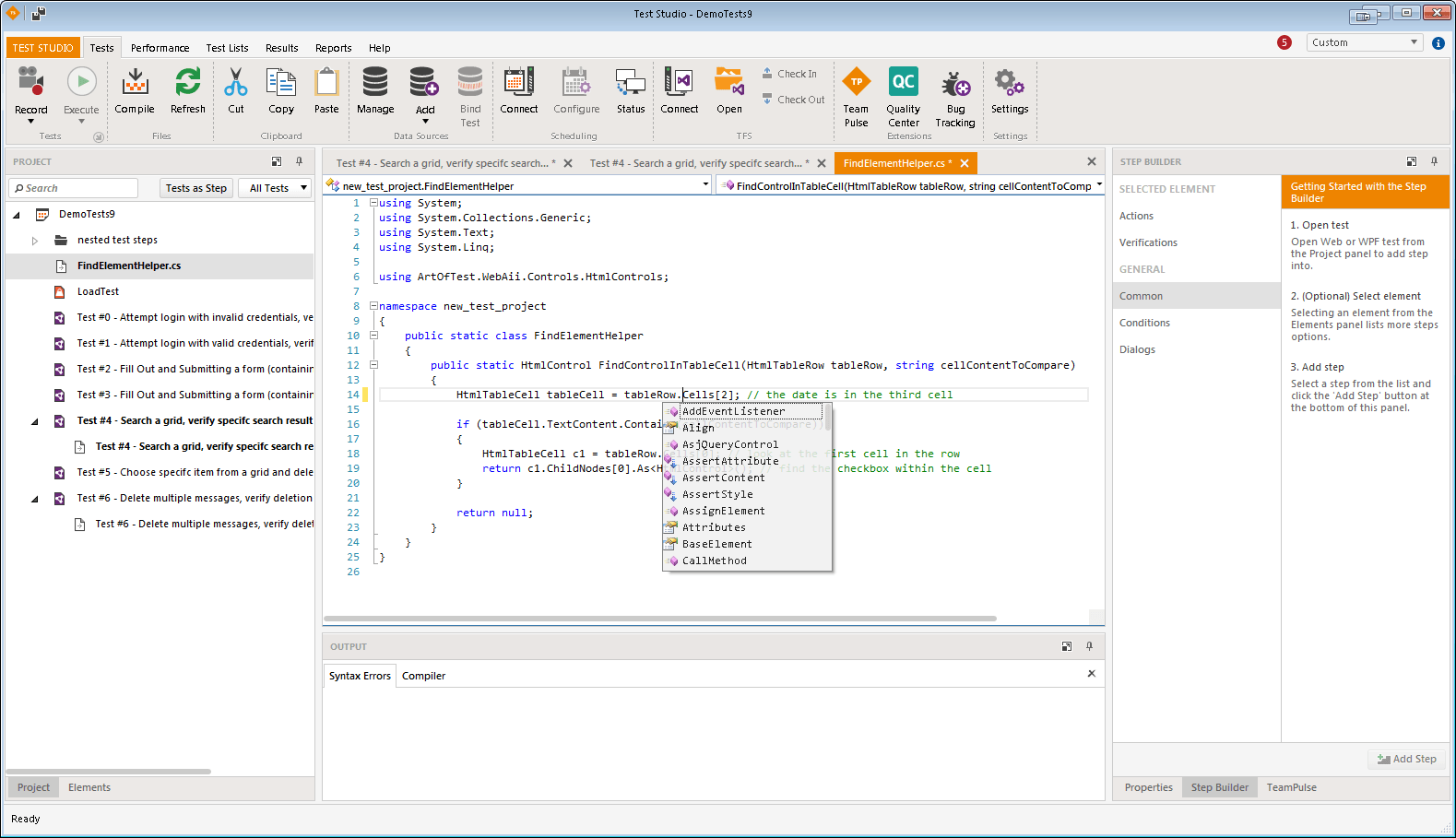Click the Scheduling Status icon

tap(631, 82)
